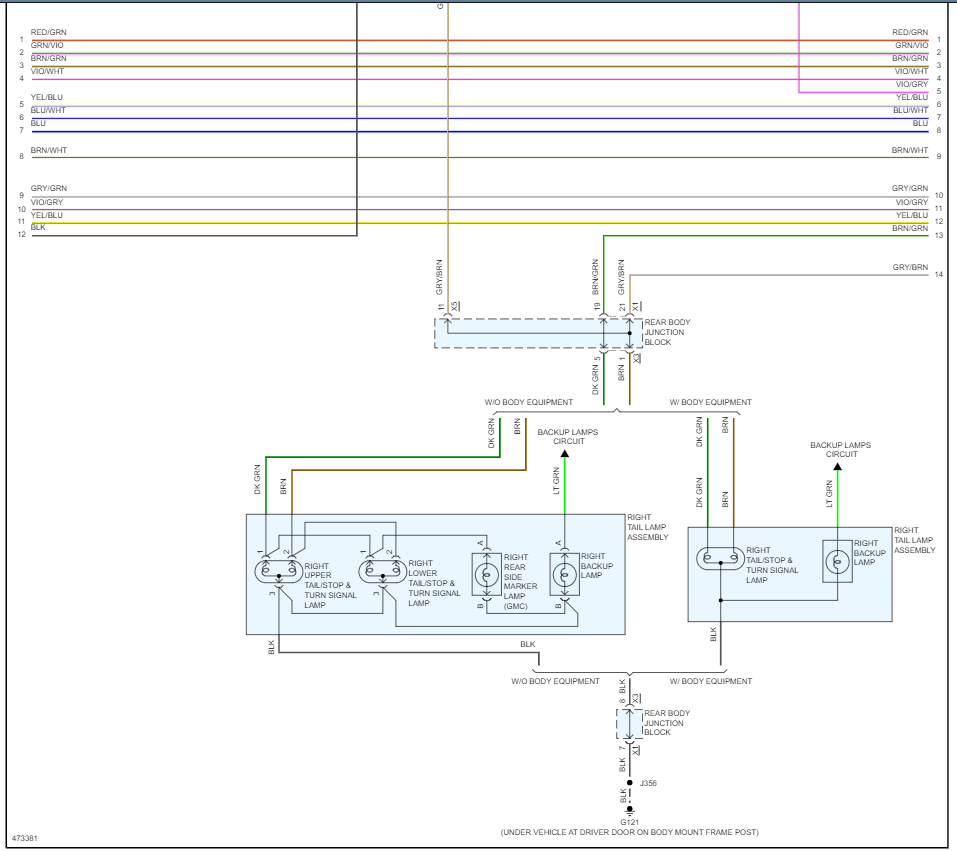Click the W/ BODY EQUIPMENT label near ground
Image resolution: width=957 pixels, height=851 pixels.
[710, 681]
